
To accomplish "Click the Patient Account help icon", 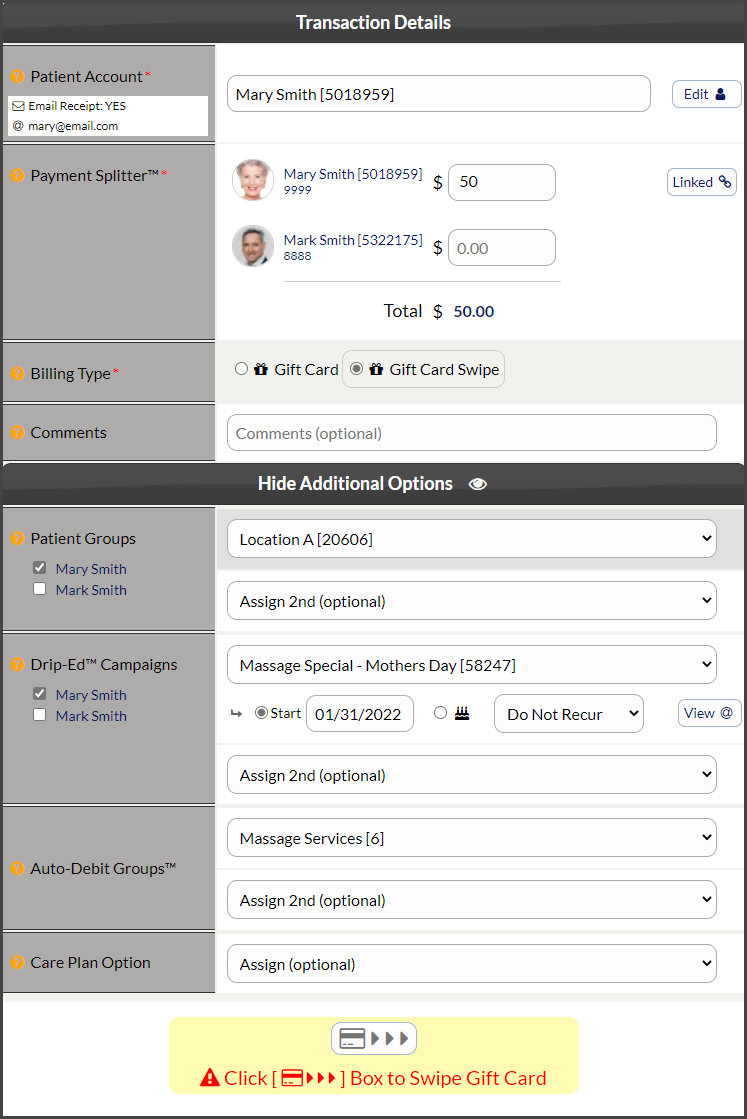I will (x=17, y=76).
